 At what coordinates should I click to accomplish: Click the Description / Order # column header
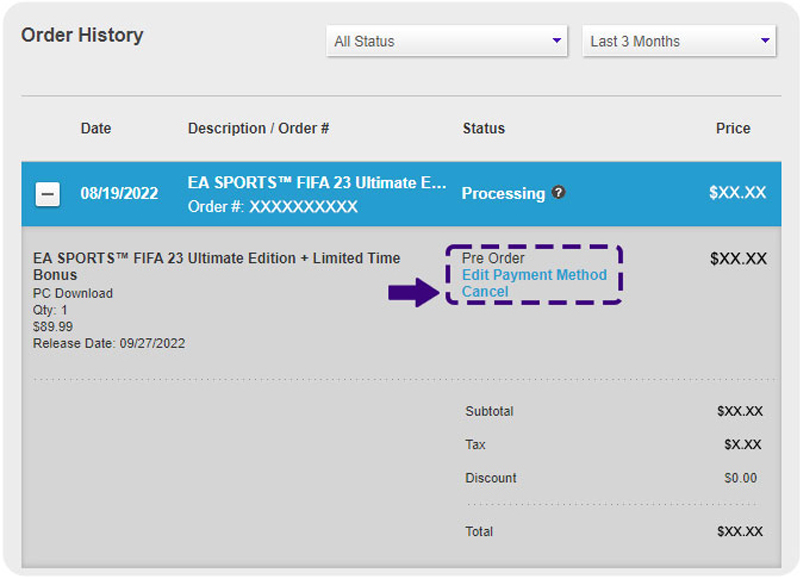(259, 128)
